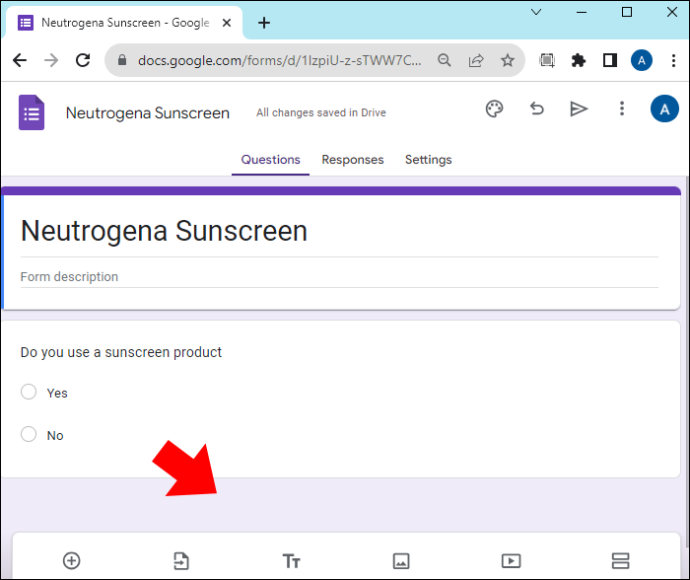
Task: Click the Import questions icon
Action: (x=181, y=561)
